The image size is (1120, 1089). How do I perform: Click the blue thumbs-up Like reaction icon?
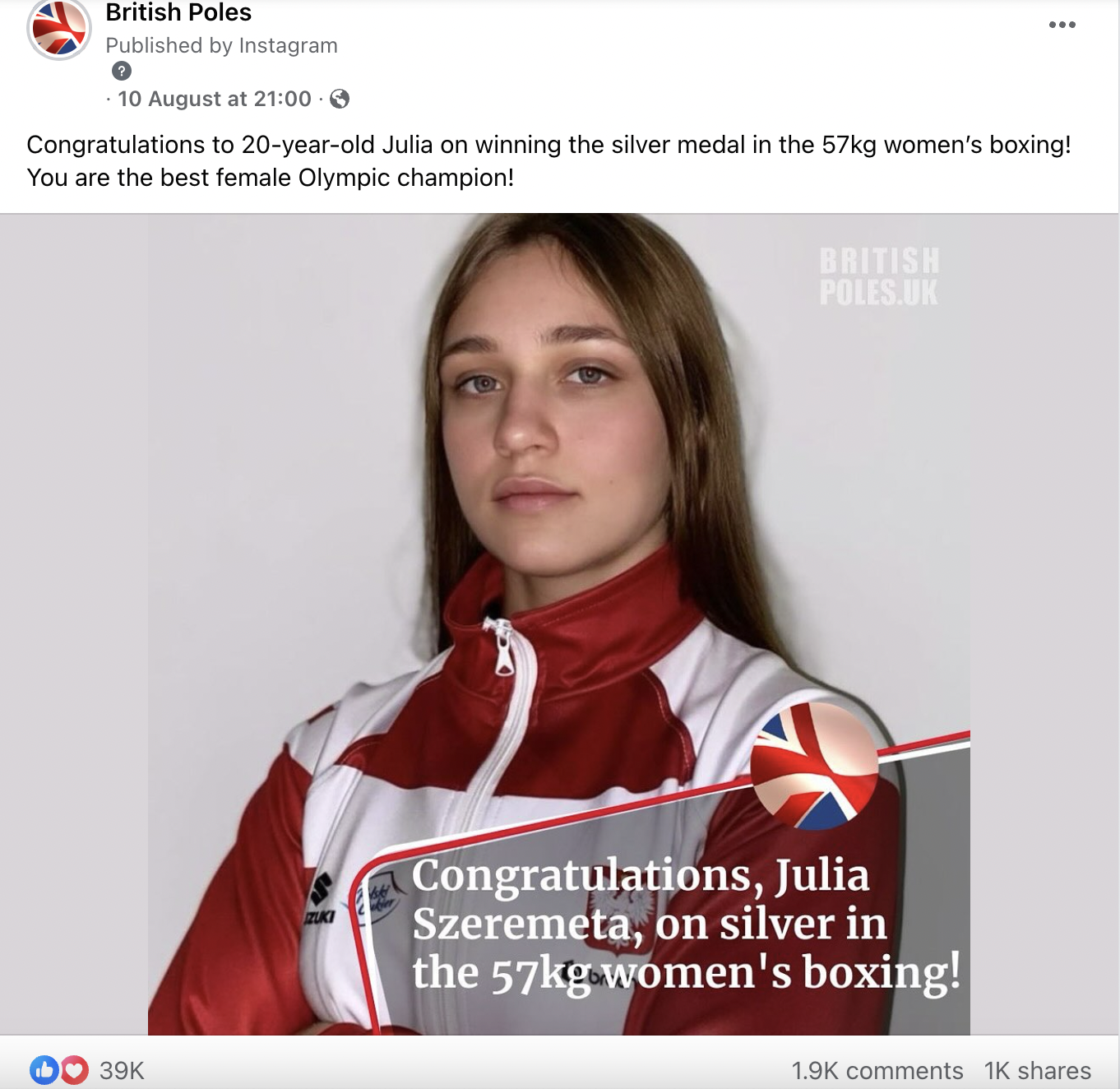44,1070
